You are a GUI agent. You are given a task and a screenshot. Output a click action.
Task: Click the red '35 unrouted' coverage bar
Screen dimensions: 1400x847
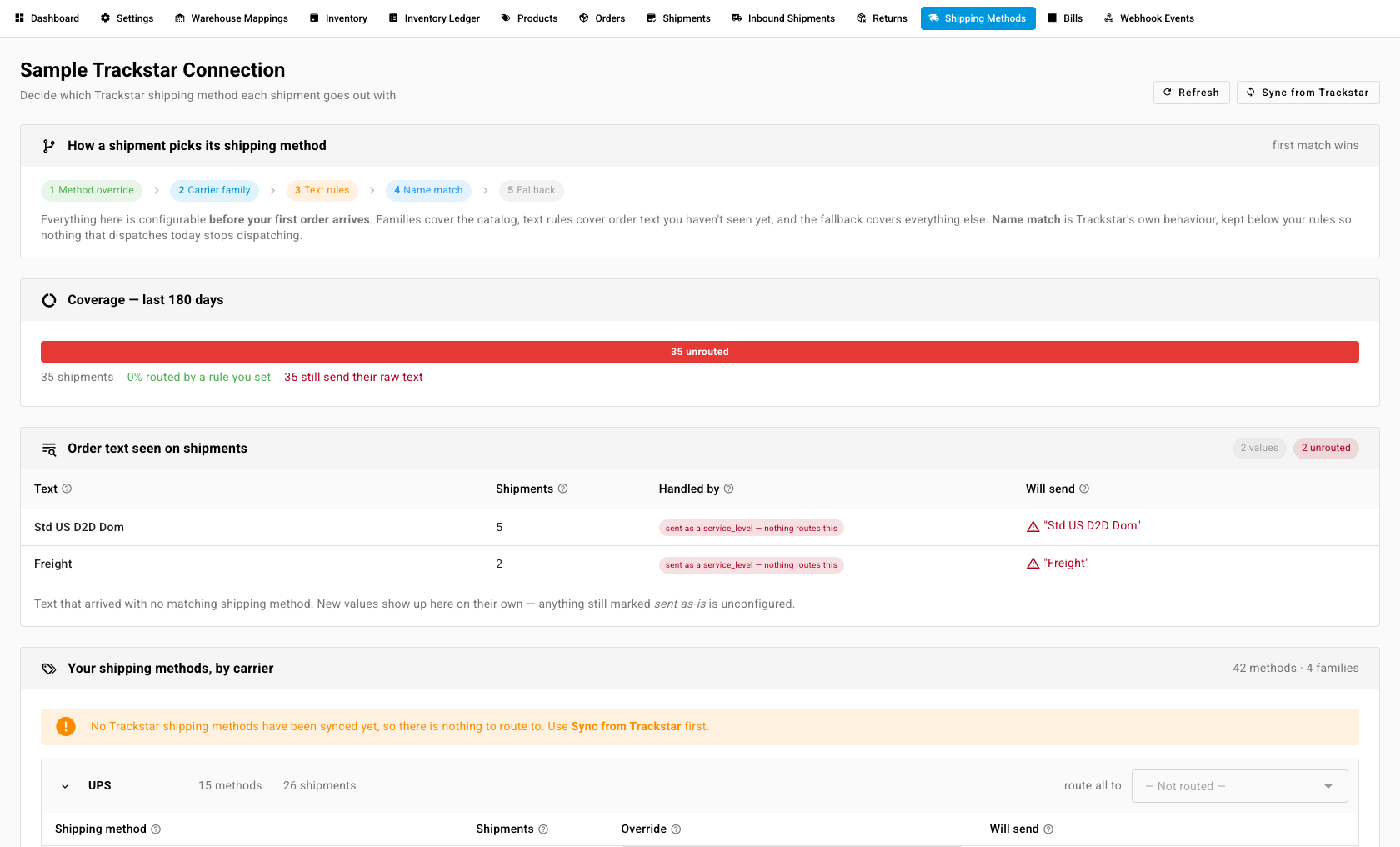pos(700,352)
